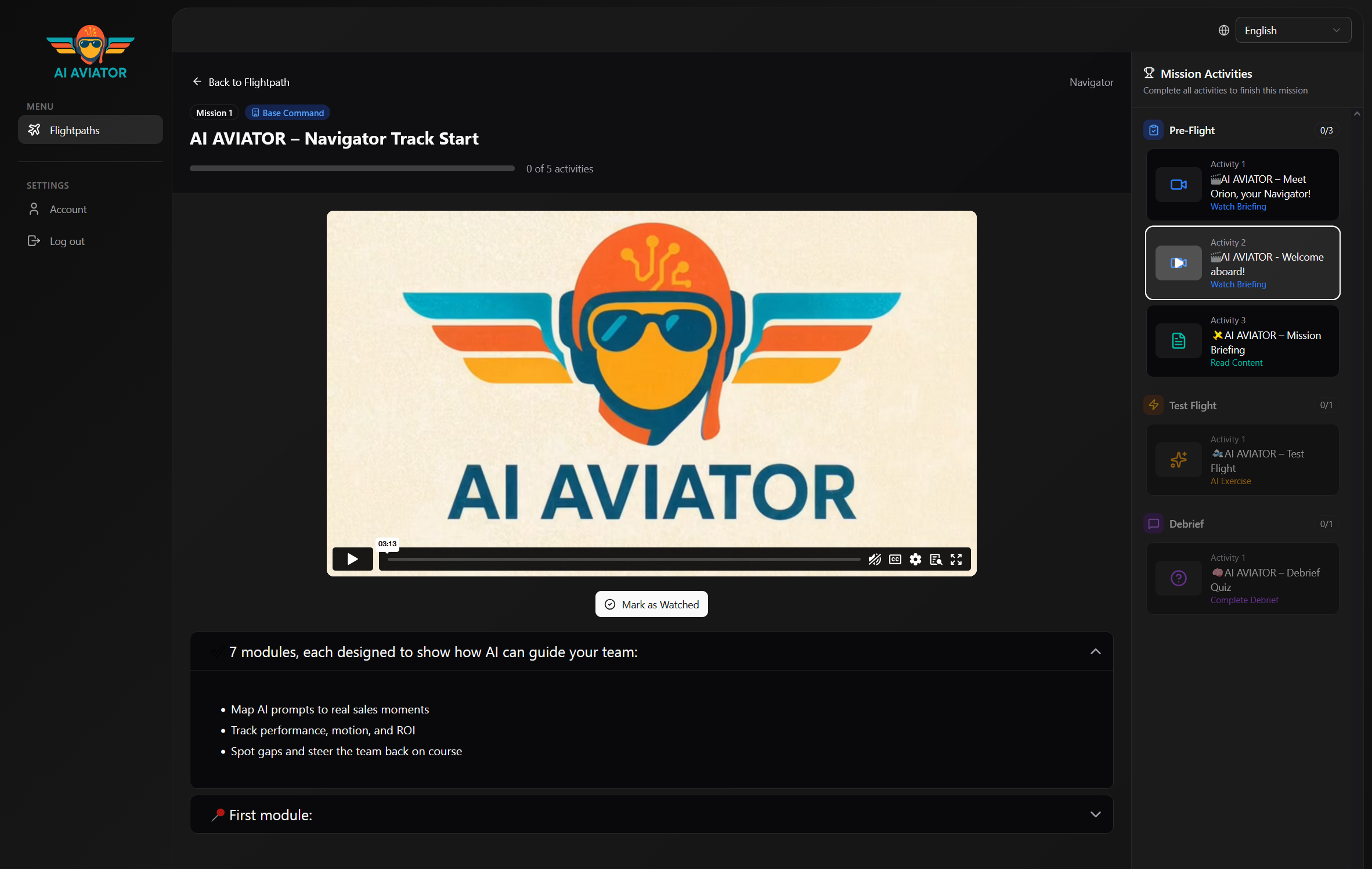Toggle the audio description icon in player
This screenshot has height=869, width=1372.
pyautogui.click(x=875, y=559)
